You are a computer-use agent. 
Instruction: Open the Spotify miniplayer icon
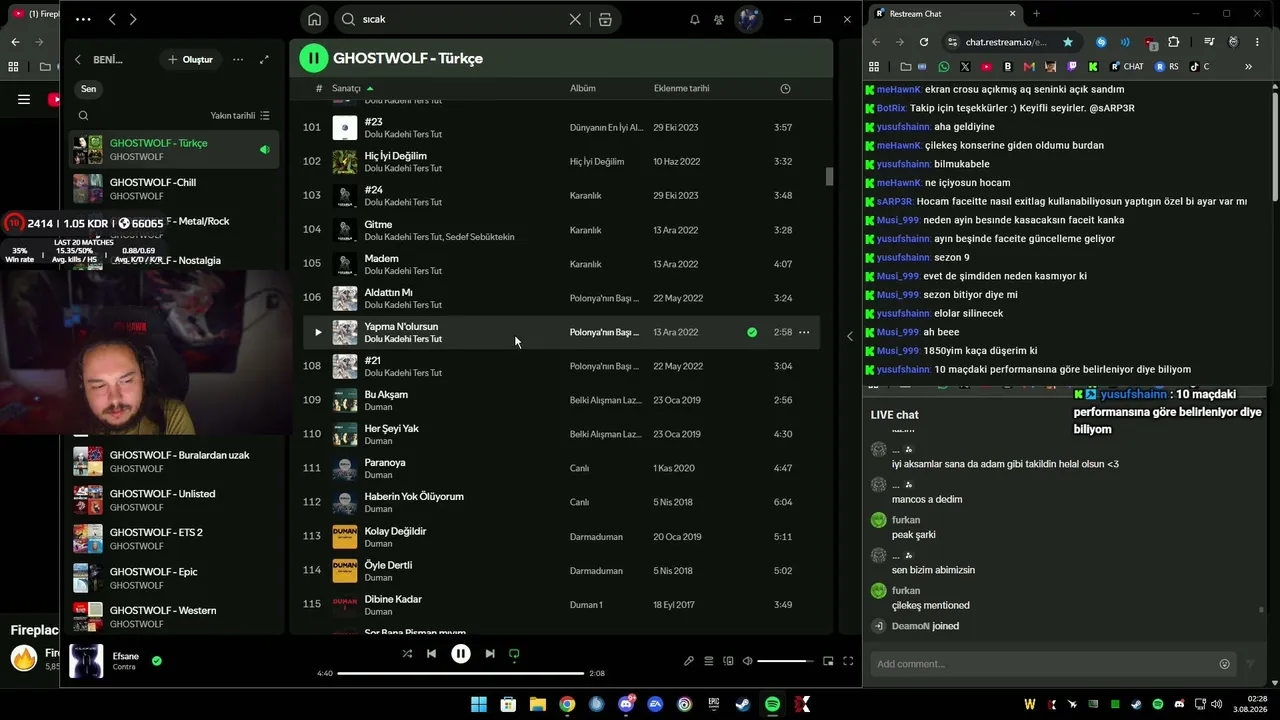tap(828, 661)
